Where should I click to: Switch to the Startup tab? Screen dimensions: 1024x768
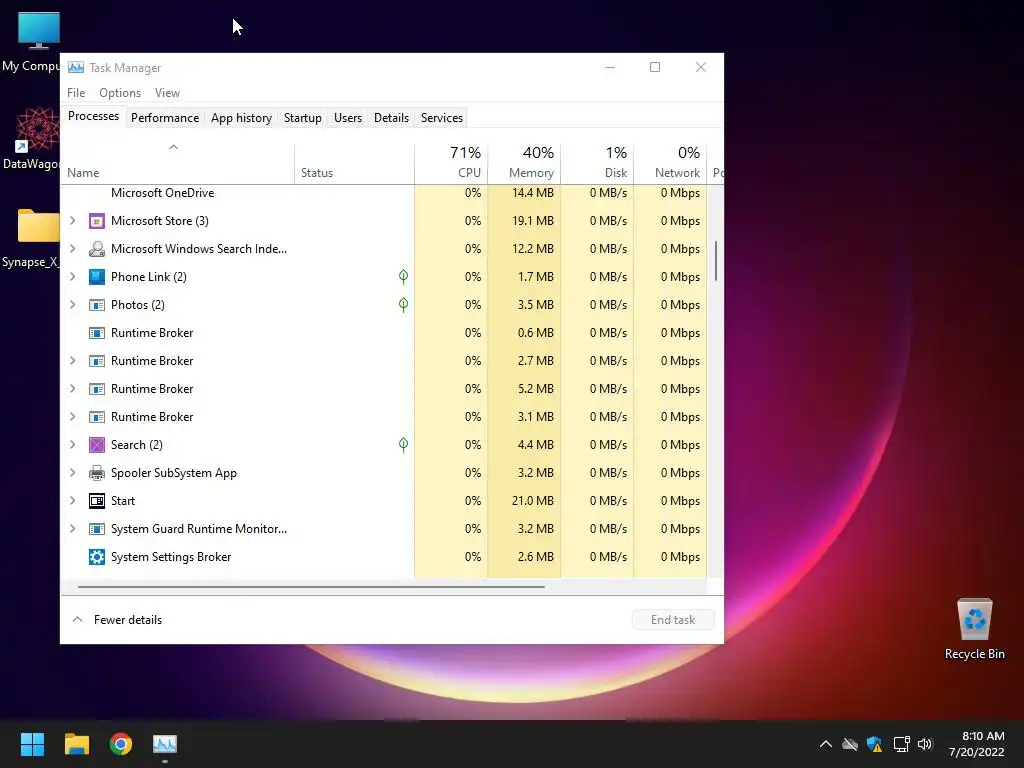click(302, 118)
